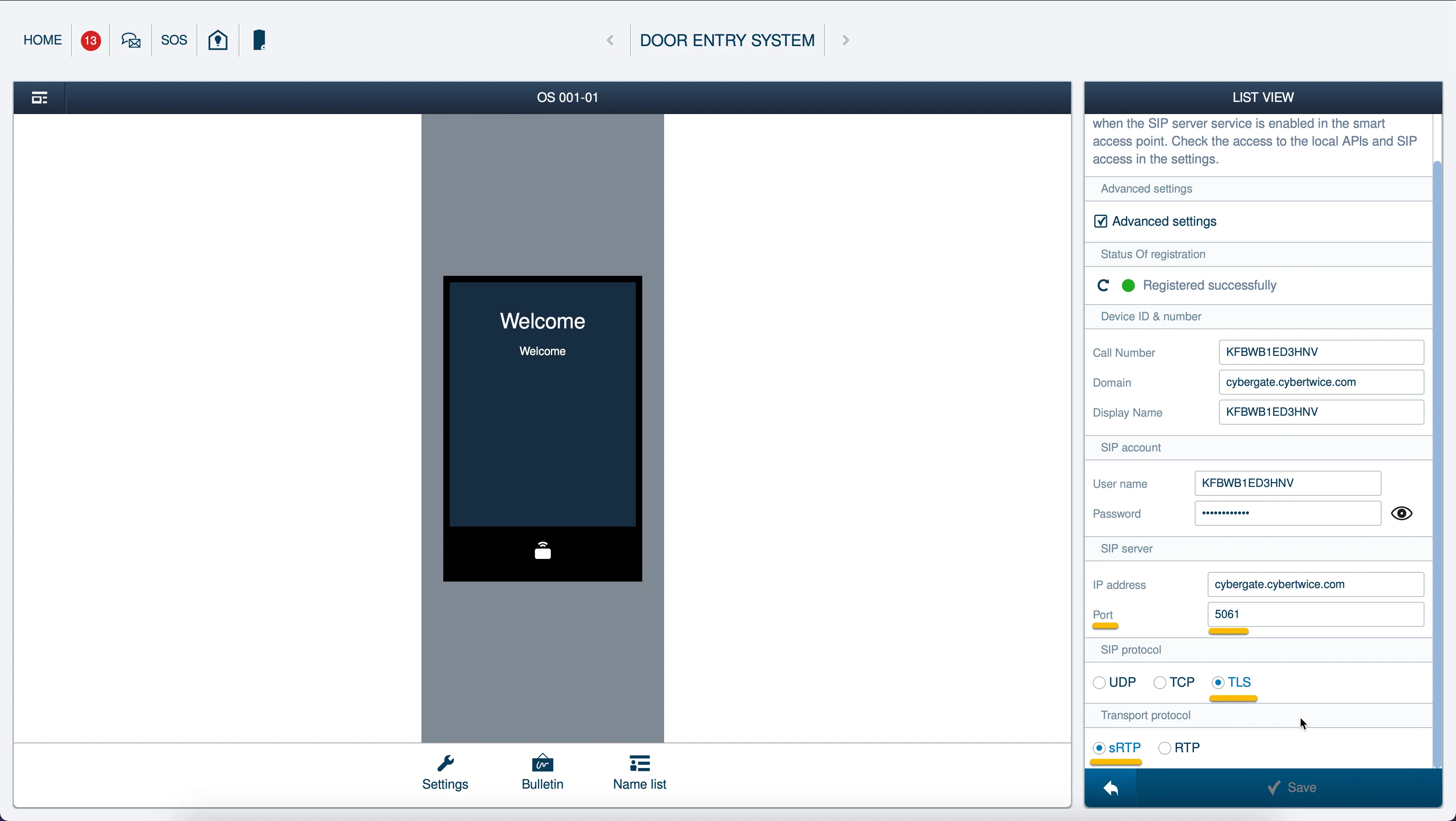
Task: Open the door entry icon in top bar
Action: [x=259, y=40]
